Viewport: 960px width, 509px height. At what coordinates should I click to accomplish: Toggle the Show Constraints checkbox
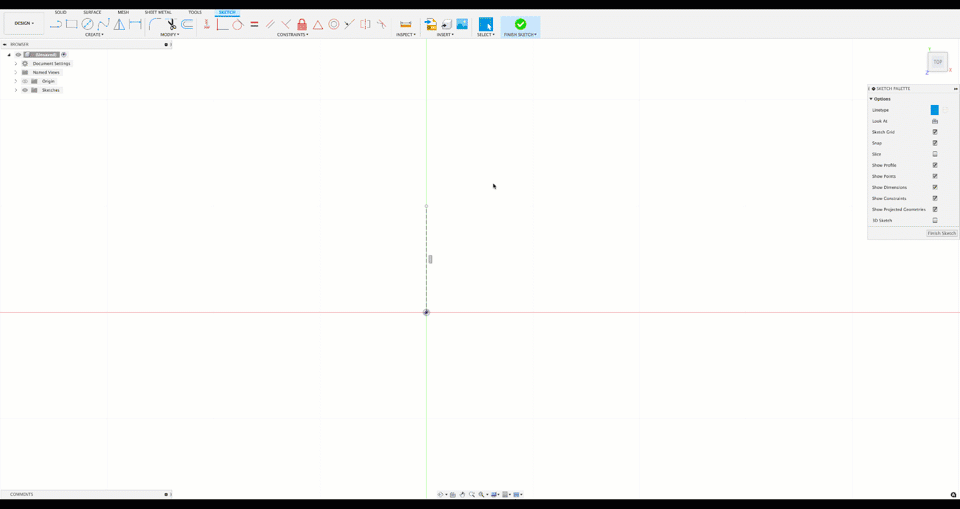[935, 198]
